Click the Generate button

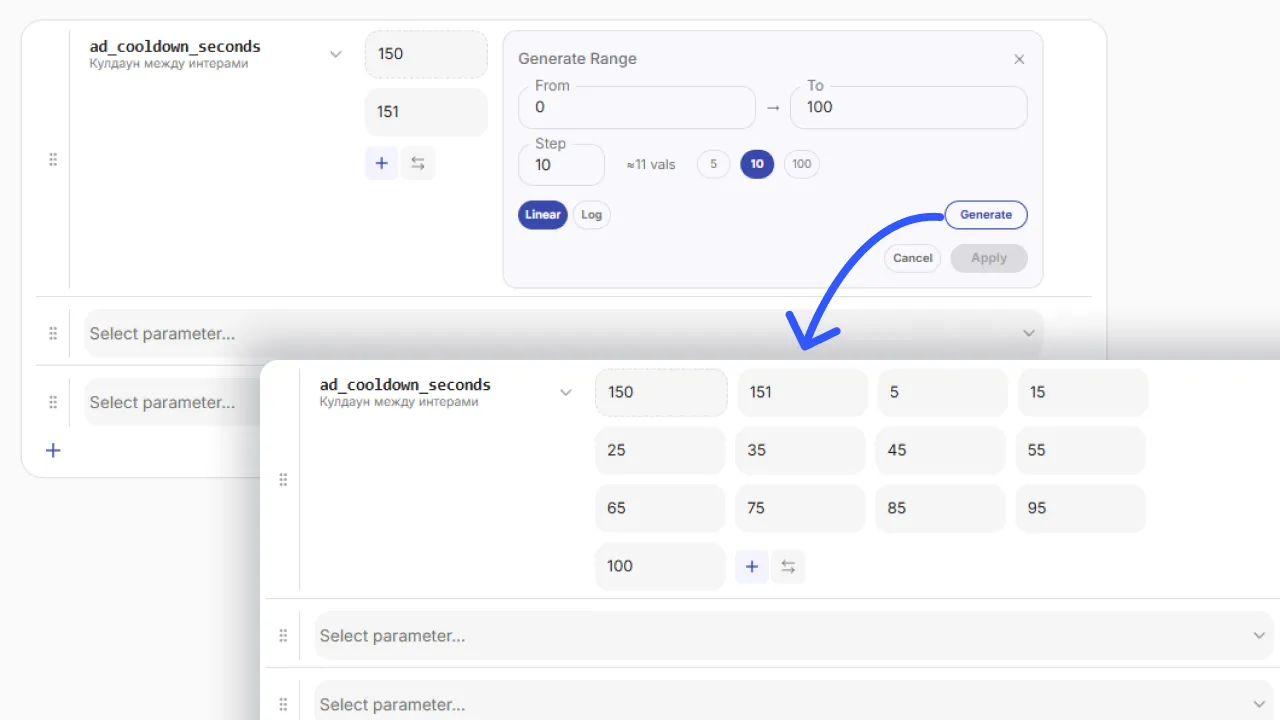point(986,215)
